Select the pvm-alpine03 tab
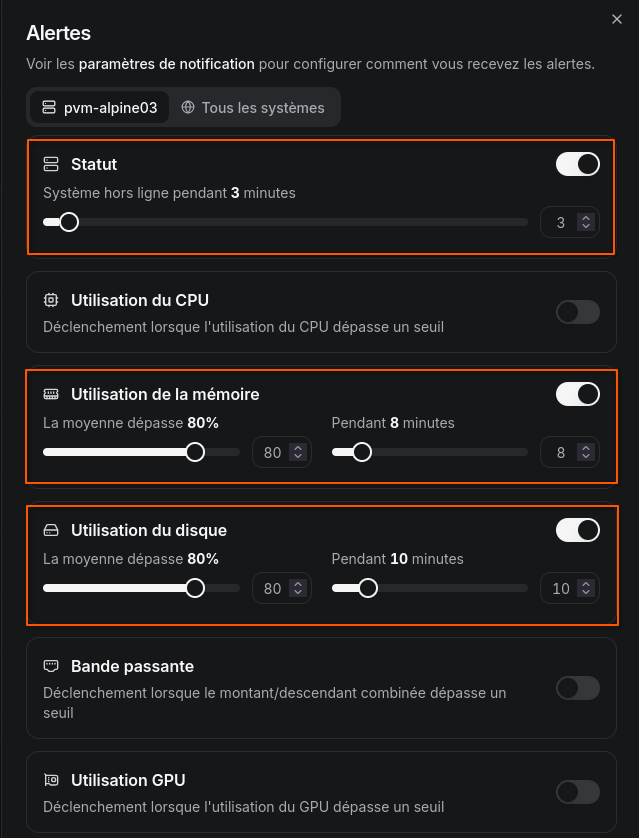Screen dimensions: 639x838 coord(99,108)
